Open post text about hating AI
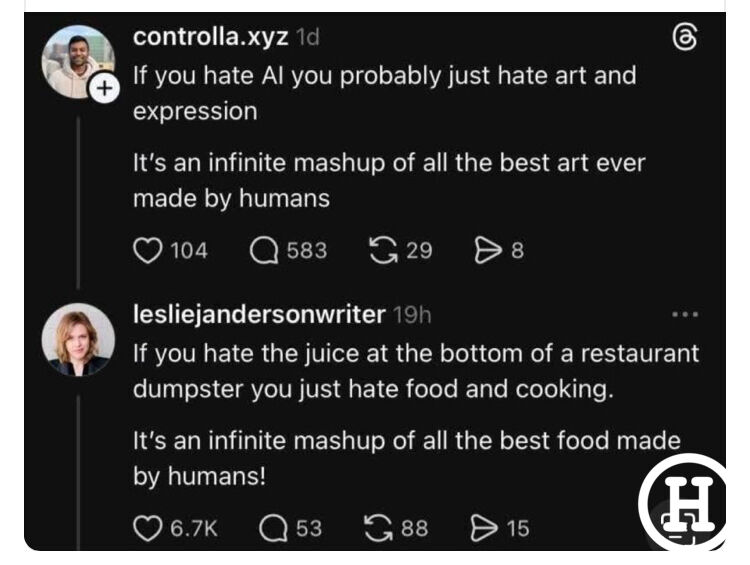 click(384, 93)
